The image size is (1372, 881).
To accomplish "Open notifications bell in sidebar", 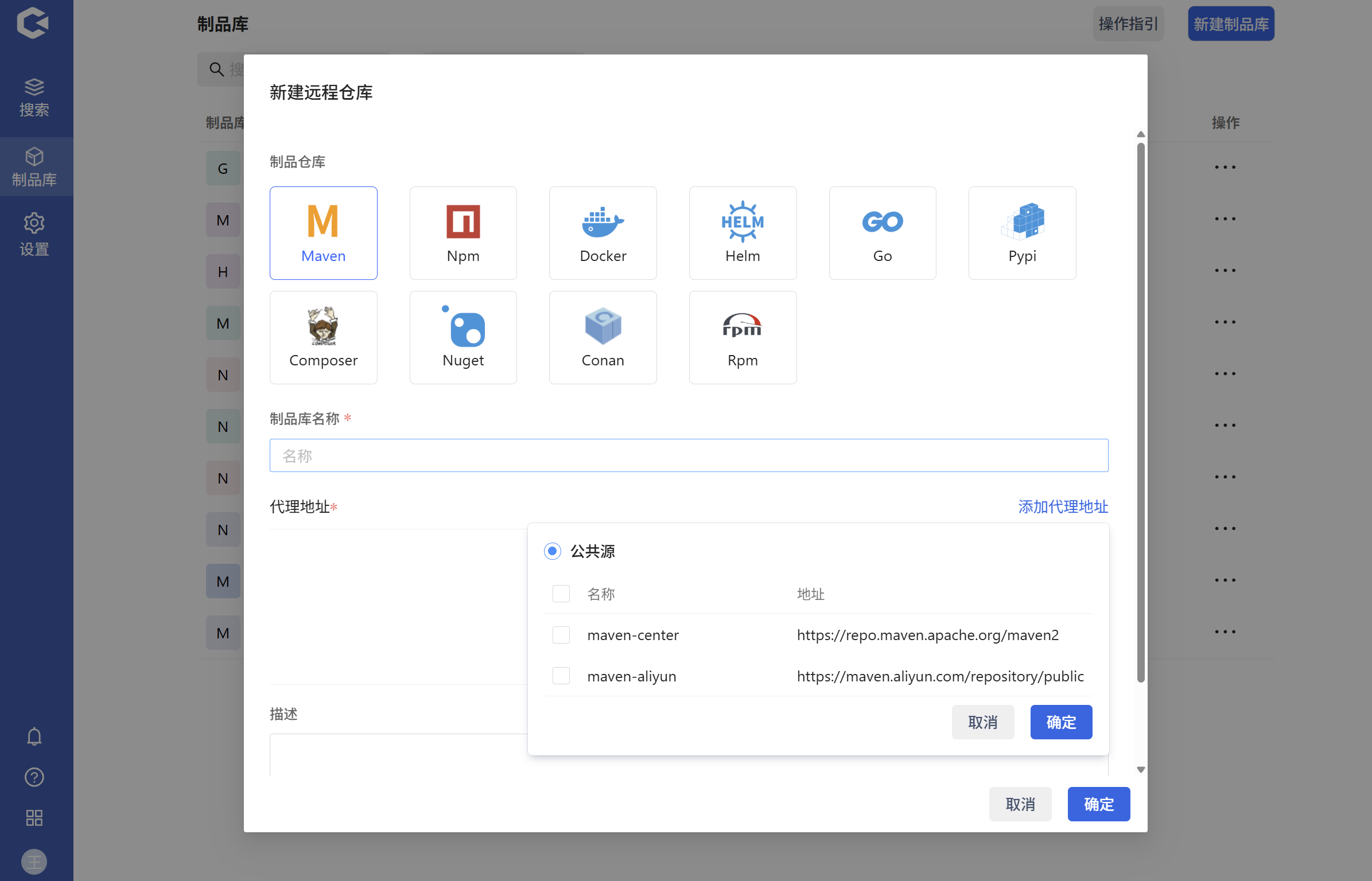I will click(x=34, y=736).
